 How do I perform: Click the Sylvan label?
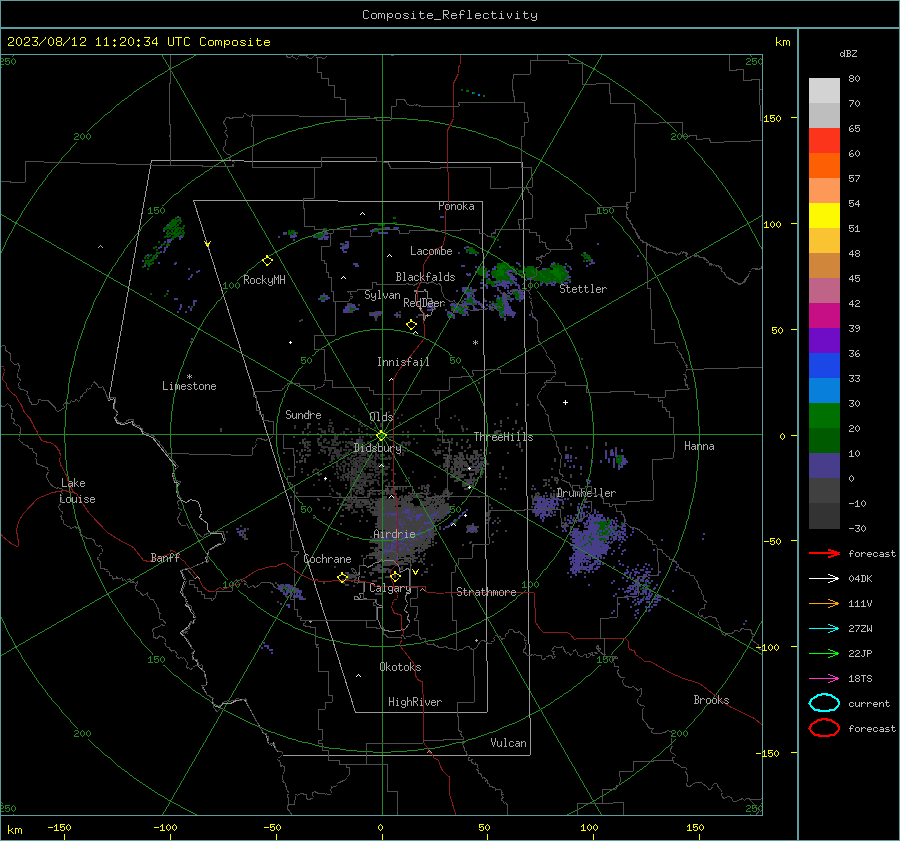[x=382, y=295]
